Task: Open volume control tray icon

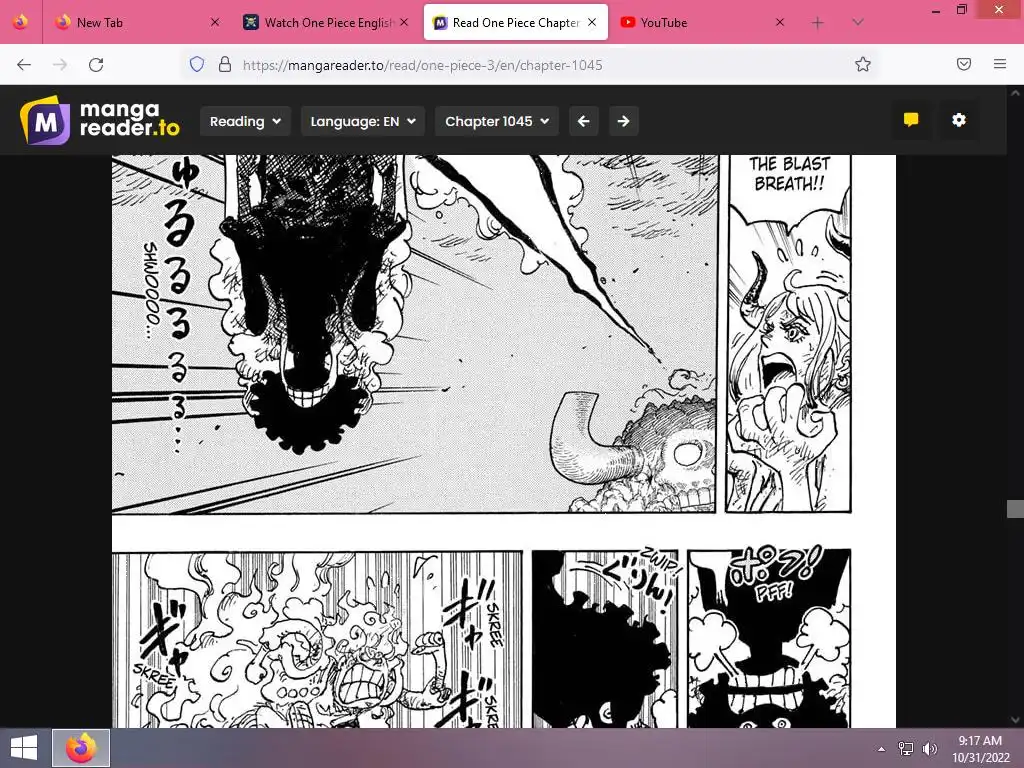Action: click(929, 748)
